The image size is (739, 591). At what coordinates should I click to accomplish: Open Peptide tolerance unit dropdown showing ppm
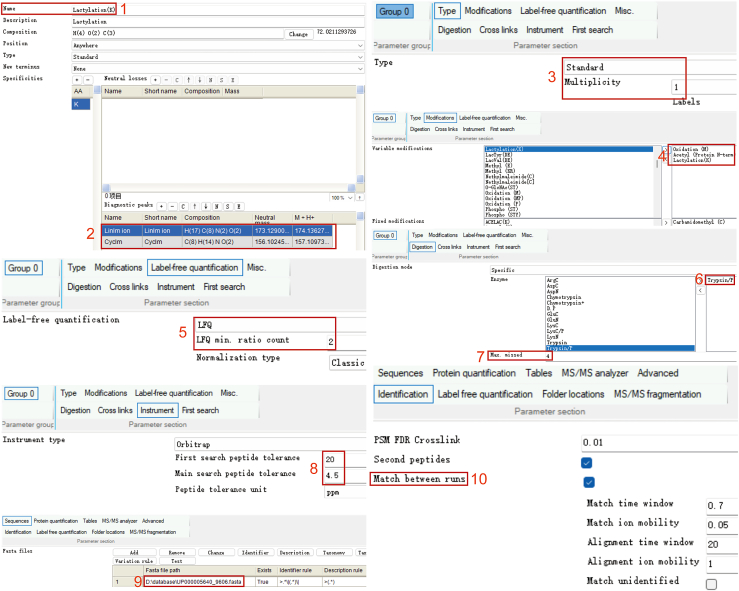(345, 492)
